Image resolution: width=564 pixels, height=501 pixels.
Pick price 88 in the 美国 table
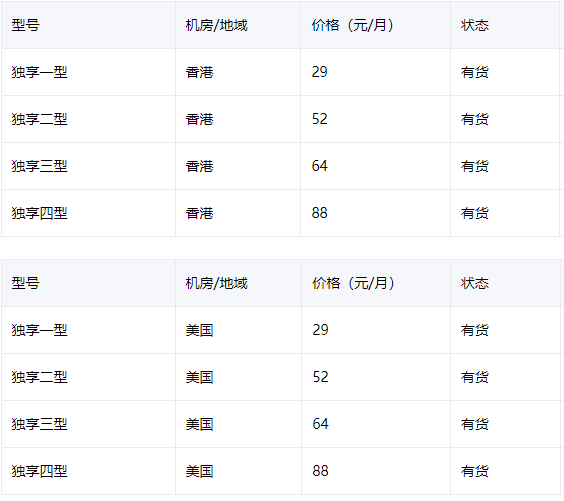pos(320,471)
